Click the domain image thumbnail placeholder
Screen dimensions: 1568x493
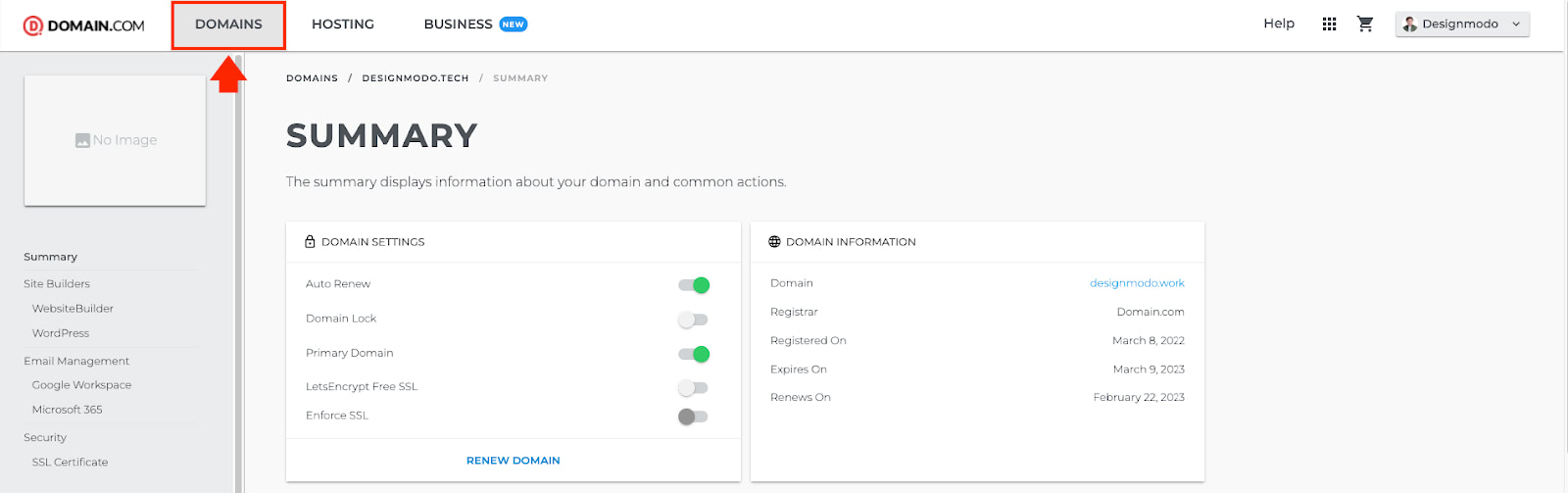tap(115, 140)
